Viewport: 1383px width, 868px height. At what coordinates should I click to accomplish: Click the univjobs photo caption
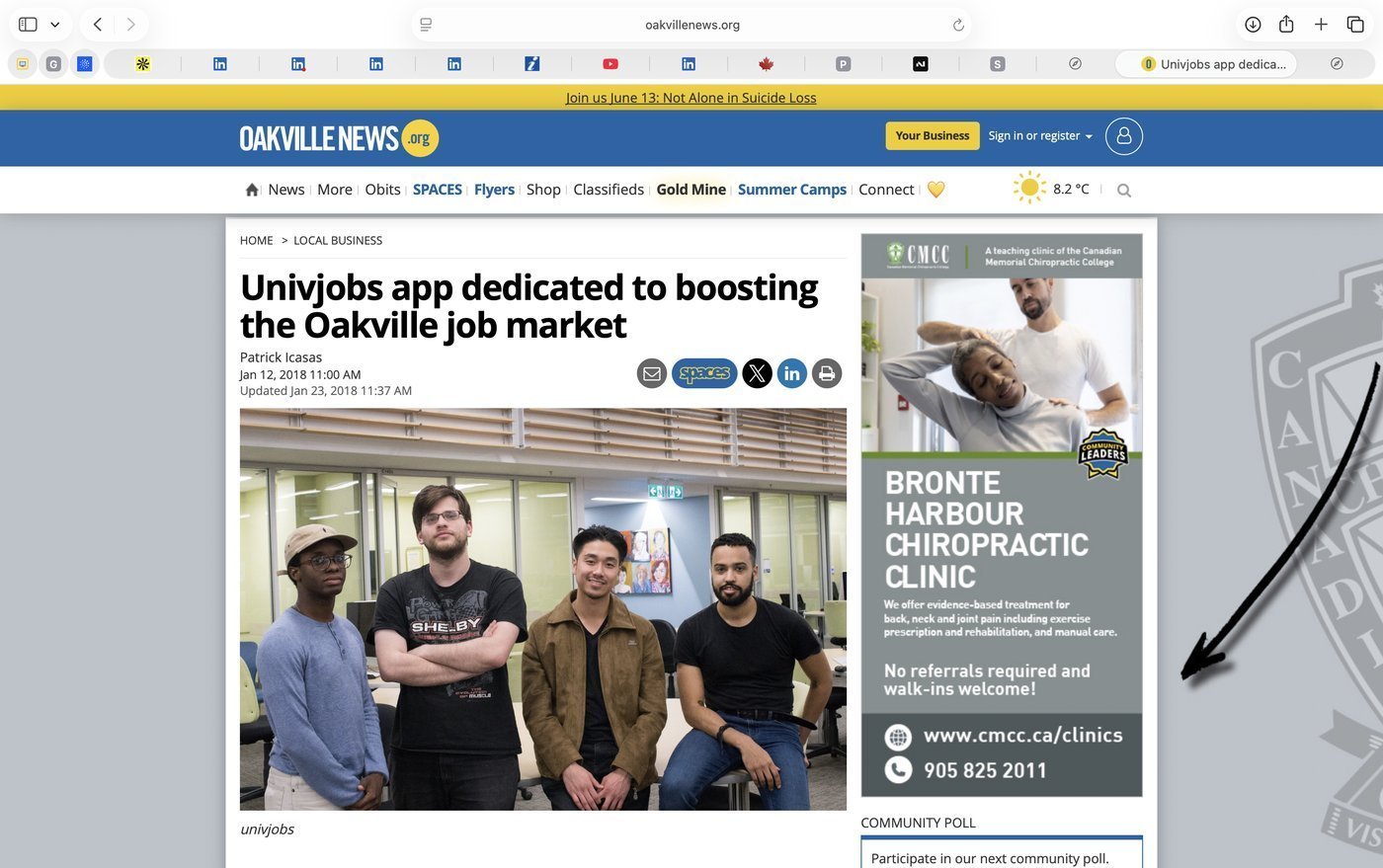click(x=267, y=829)
